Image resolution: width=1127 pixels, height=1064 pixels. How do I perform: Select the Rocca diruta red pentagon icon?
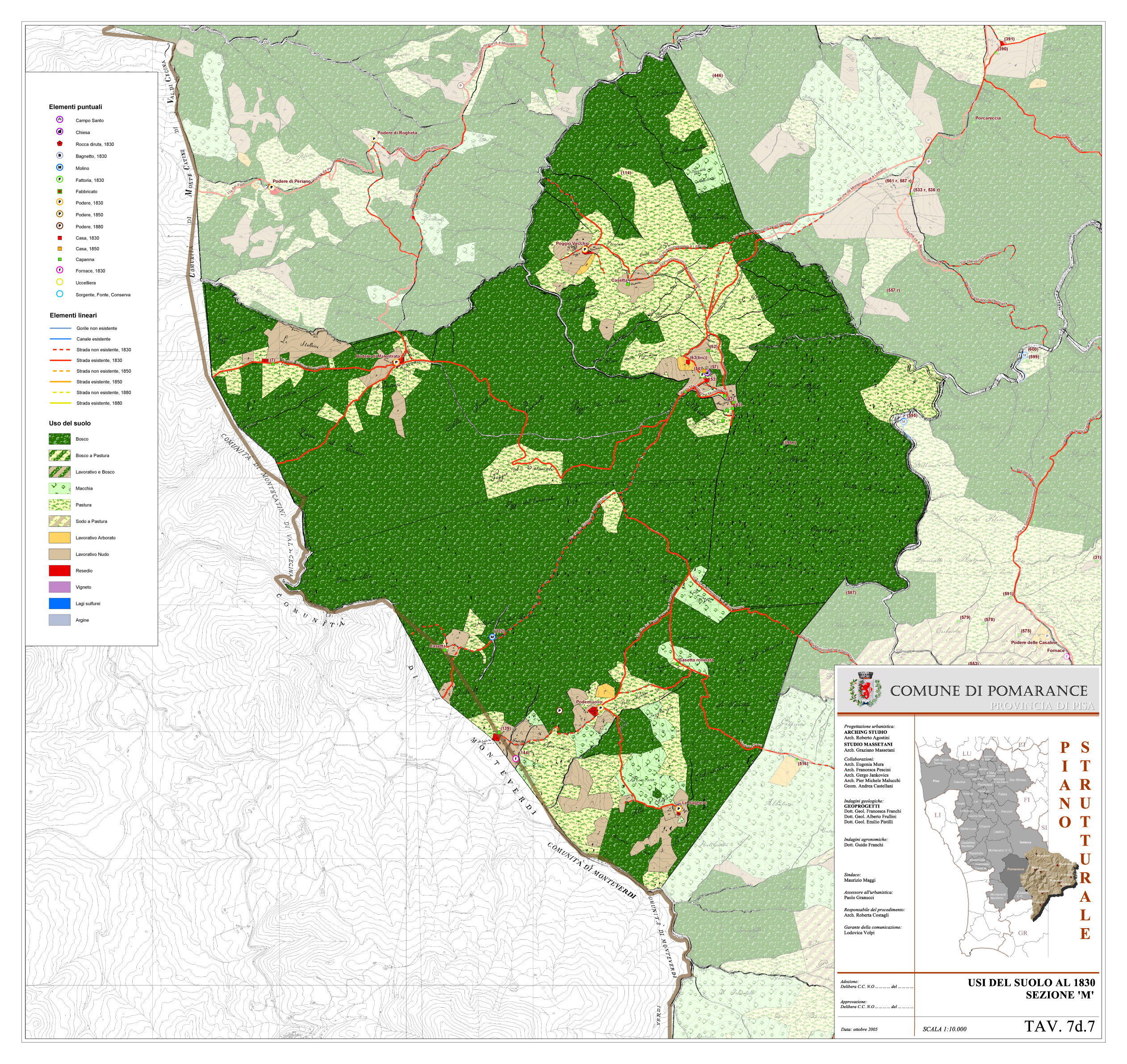tap(59, 143)
